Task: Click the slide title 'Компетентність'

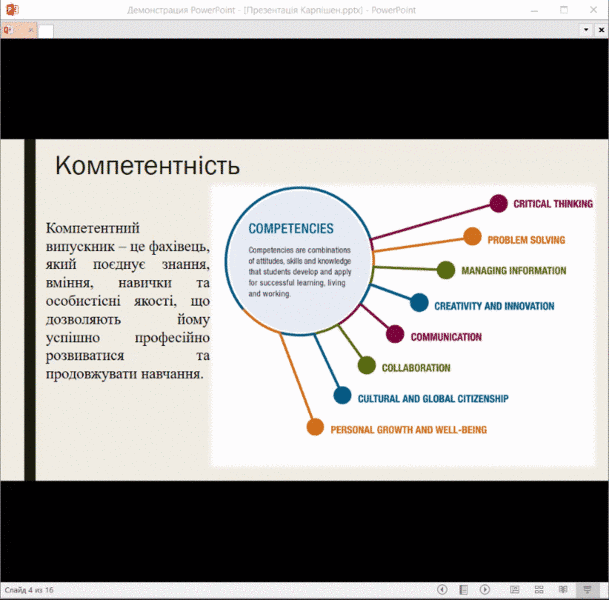Action: coord(147,165)
